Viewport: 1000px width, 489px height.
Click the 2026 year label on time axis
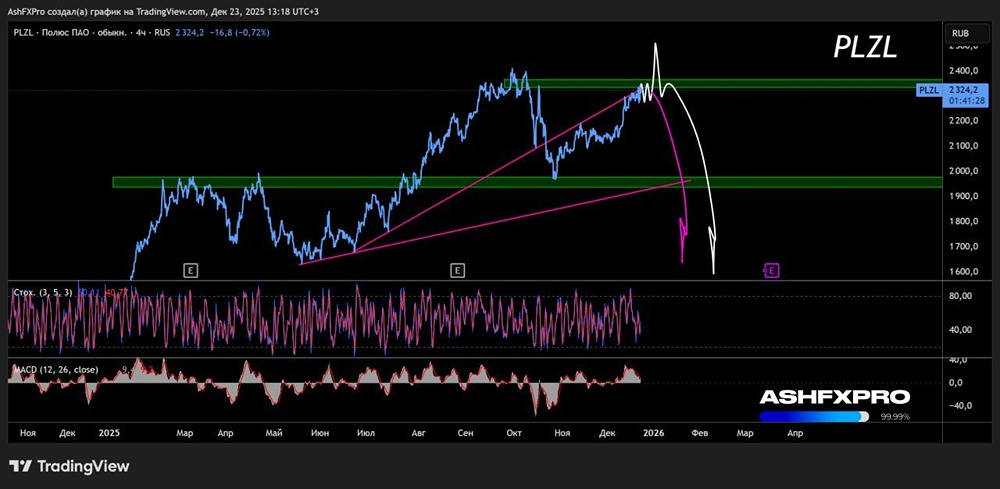point(654,433)
